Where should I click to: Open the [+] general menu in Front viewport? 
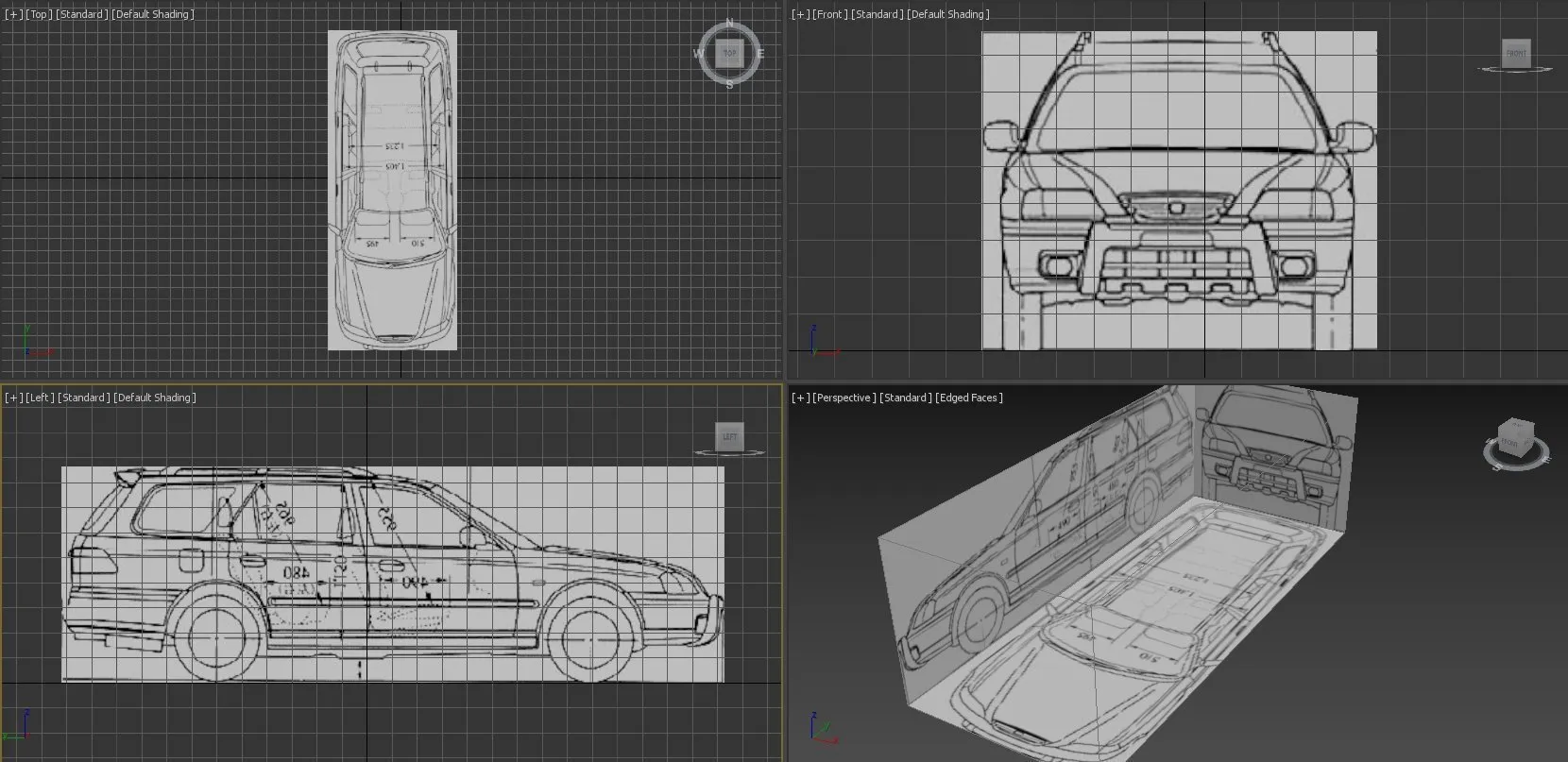(800, 14)
